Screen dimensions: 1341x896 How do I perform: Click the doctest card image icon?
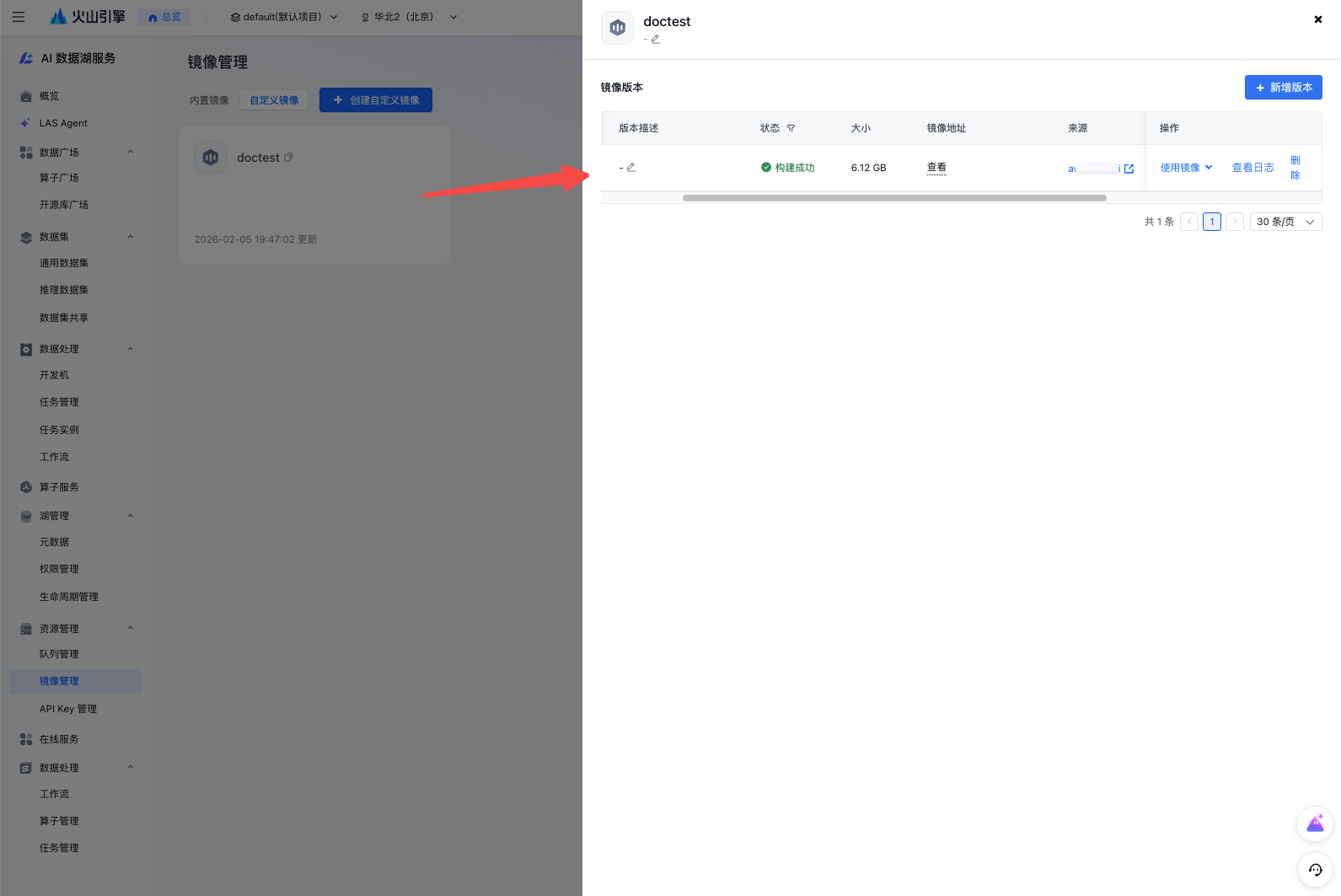(211, 158)
